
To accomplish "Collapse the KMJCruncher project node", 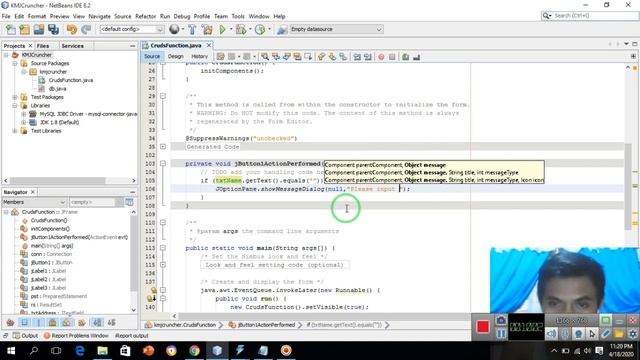I will coord(6,55).
